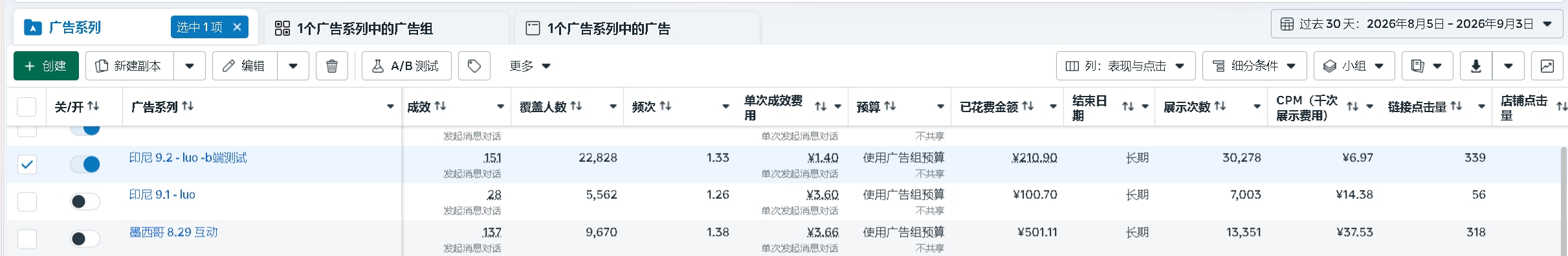Image resolution: width=1568 pixels, height=256 pixels.
Task: Check the 墨西哥 8.29 互动 row checkbox
Action: pyautogui.click(x=27, y=239)
